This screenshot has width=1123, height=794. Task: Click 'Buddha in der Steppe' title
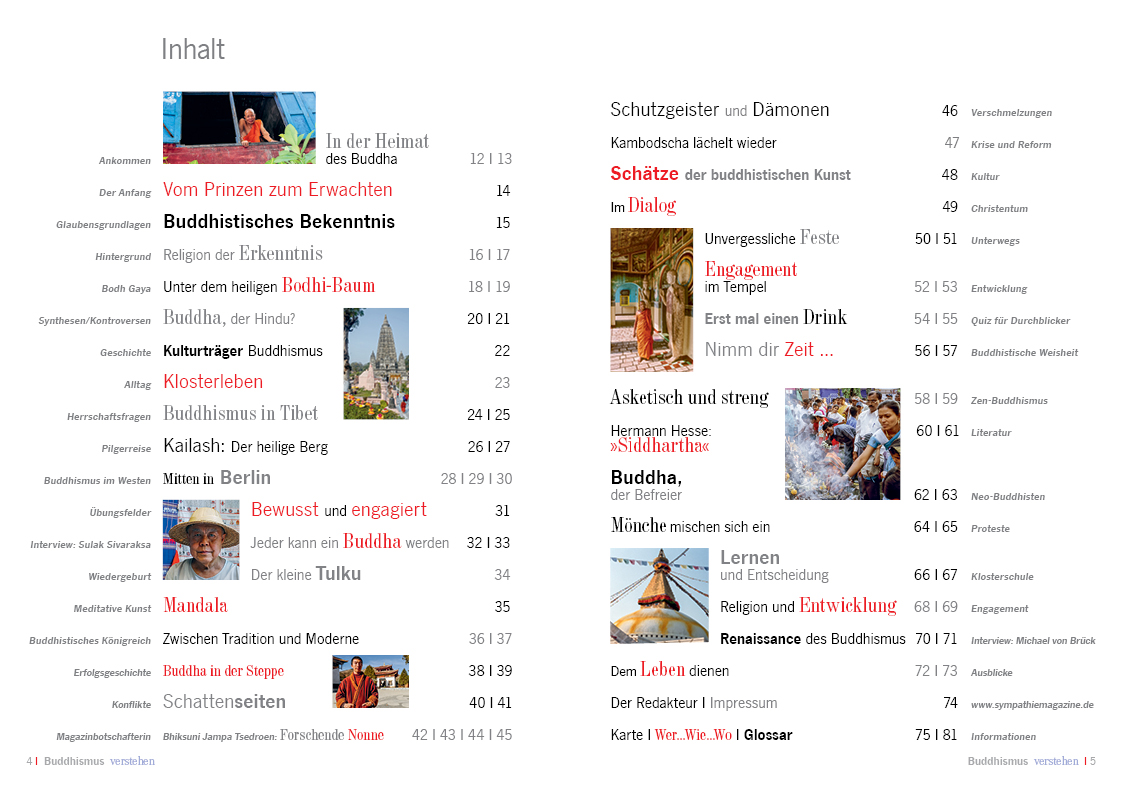(x=223, y=671)
